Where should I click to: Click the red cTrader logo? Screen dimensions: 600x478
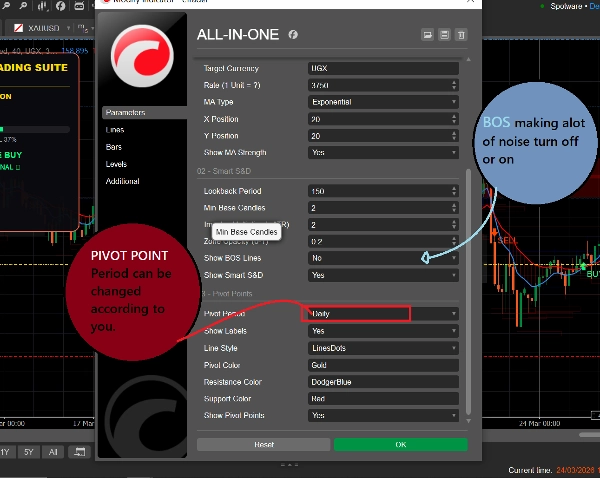pos(139,61)
